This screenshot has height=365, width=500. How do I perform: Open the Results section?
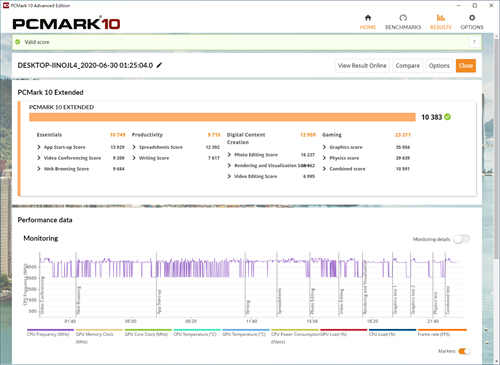pyautogui.click(x=441, y=22)
